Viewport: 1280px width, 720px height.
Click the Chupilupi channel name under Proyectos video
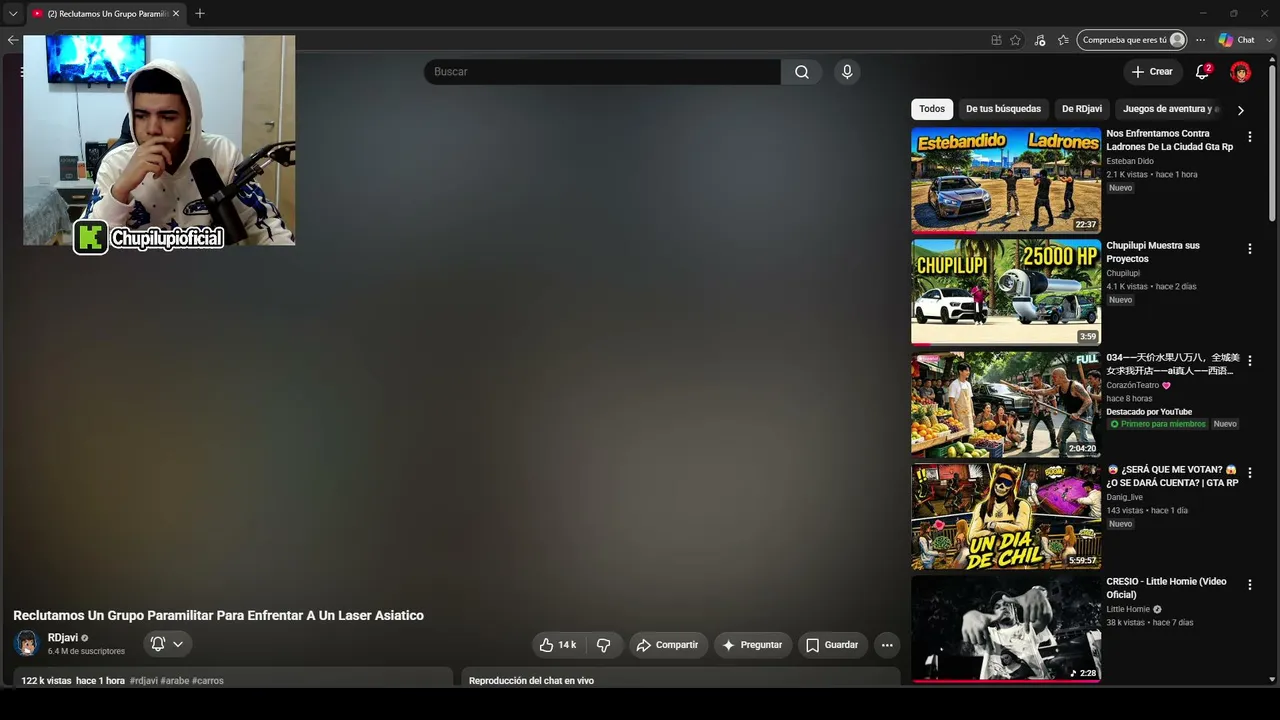[x=1123, y=273]
